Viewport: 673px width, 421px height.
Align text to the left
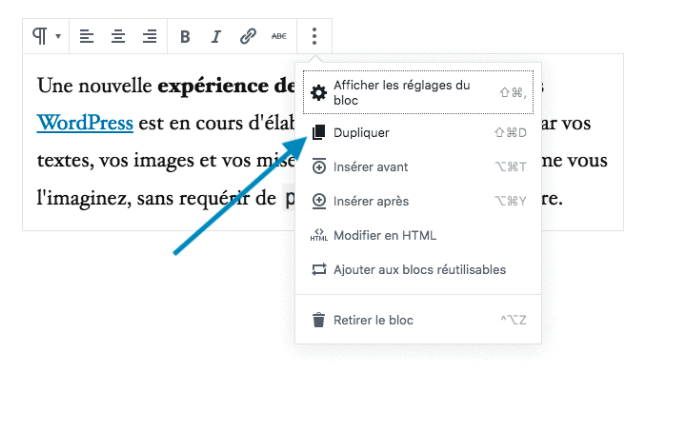pyautogui.click(x=87, y=37)
